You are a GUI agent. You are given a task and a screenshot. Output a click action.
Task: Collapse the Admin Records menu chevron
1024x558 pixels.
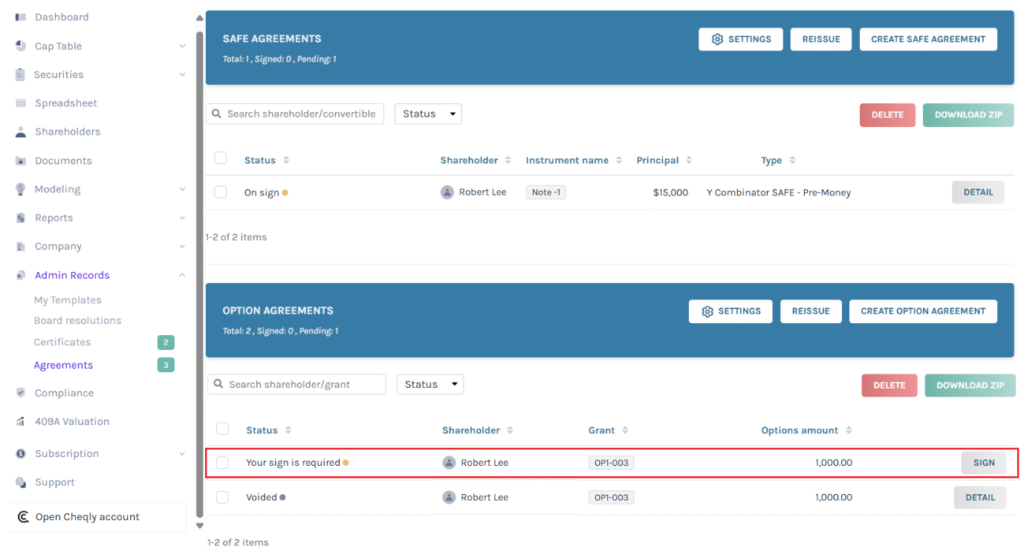point(182,275)
